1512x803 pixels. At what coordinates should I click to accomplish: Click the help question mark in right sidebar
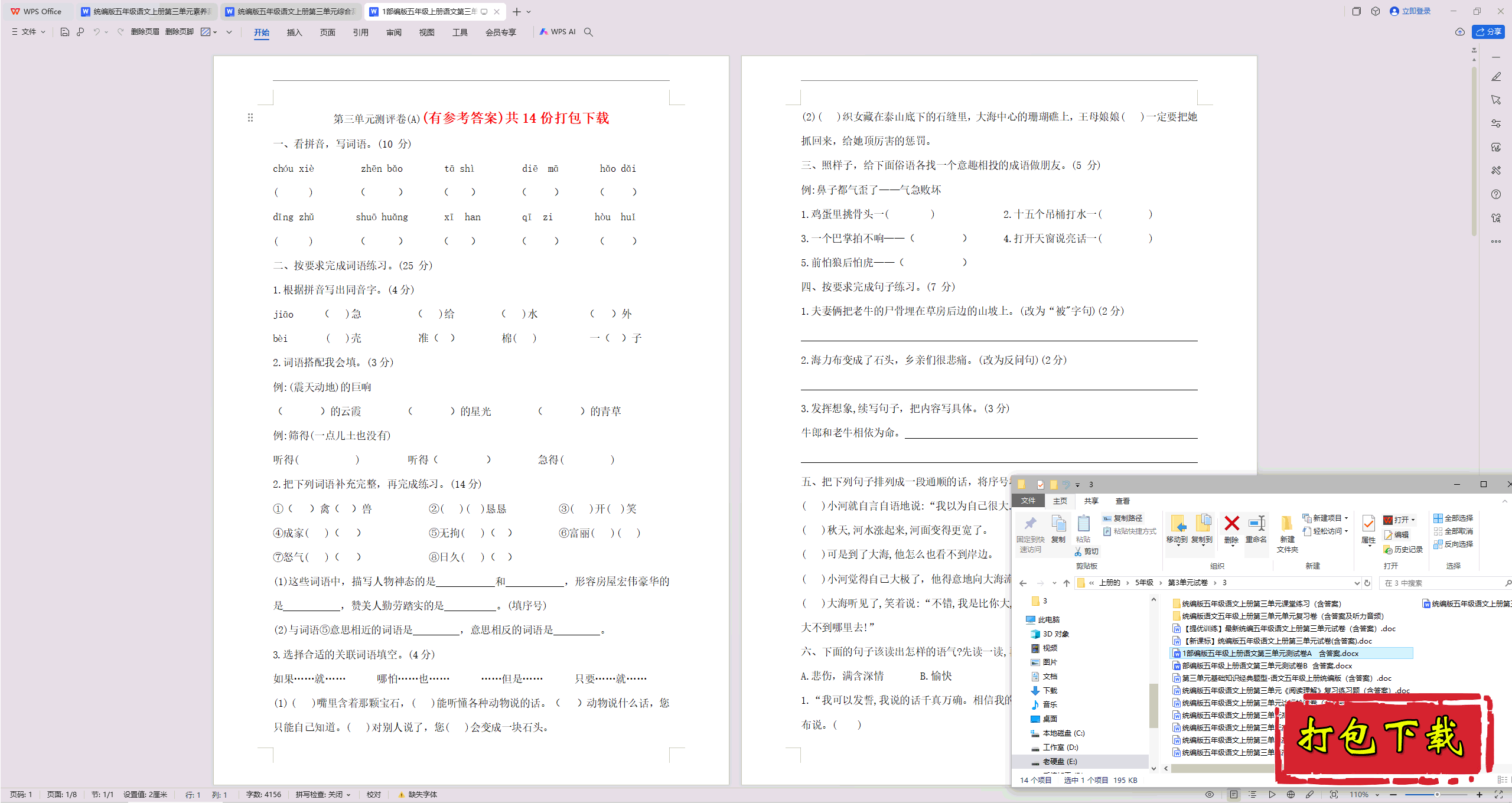click(1496, 194)
